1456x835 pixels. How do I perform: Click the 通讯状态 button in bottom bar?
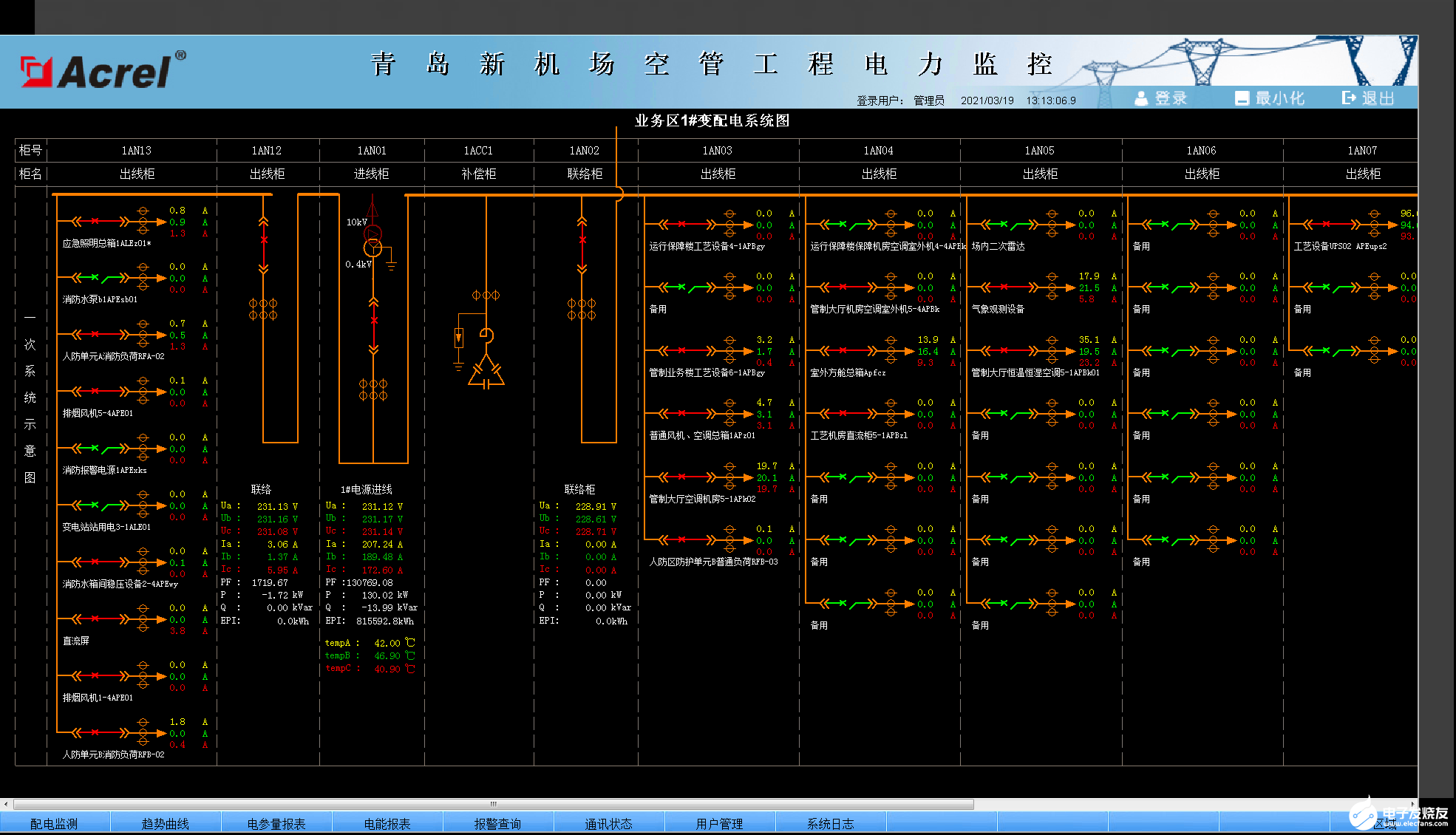(x=608, y=823)
